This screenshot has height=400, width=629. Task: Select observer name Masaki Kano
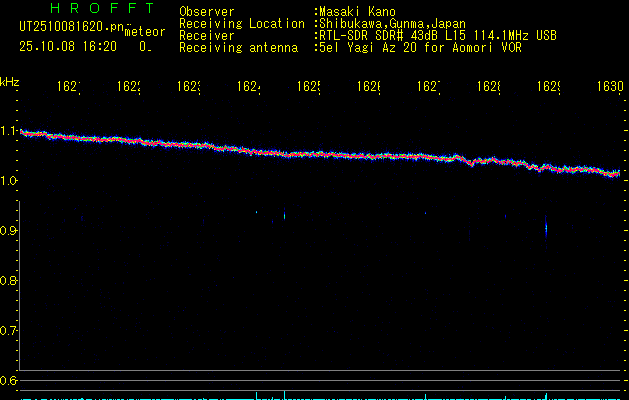pyautogui.click(x=357, y=11)
